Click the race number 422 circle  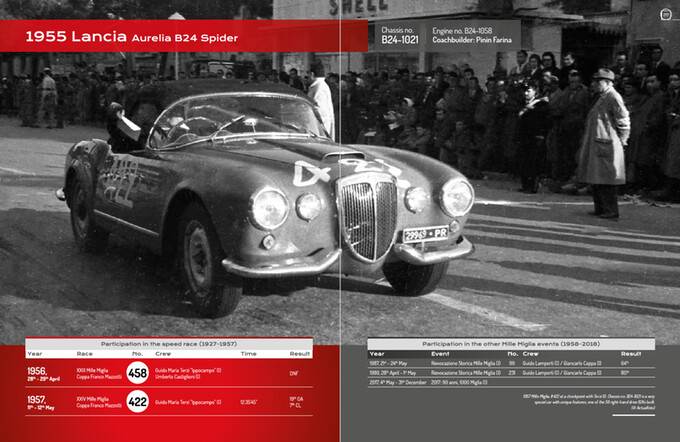139,402
